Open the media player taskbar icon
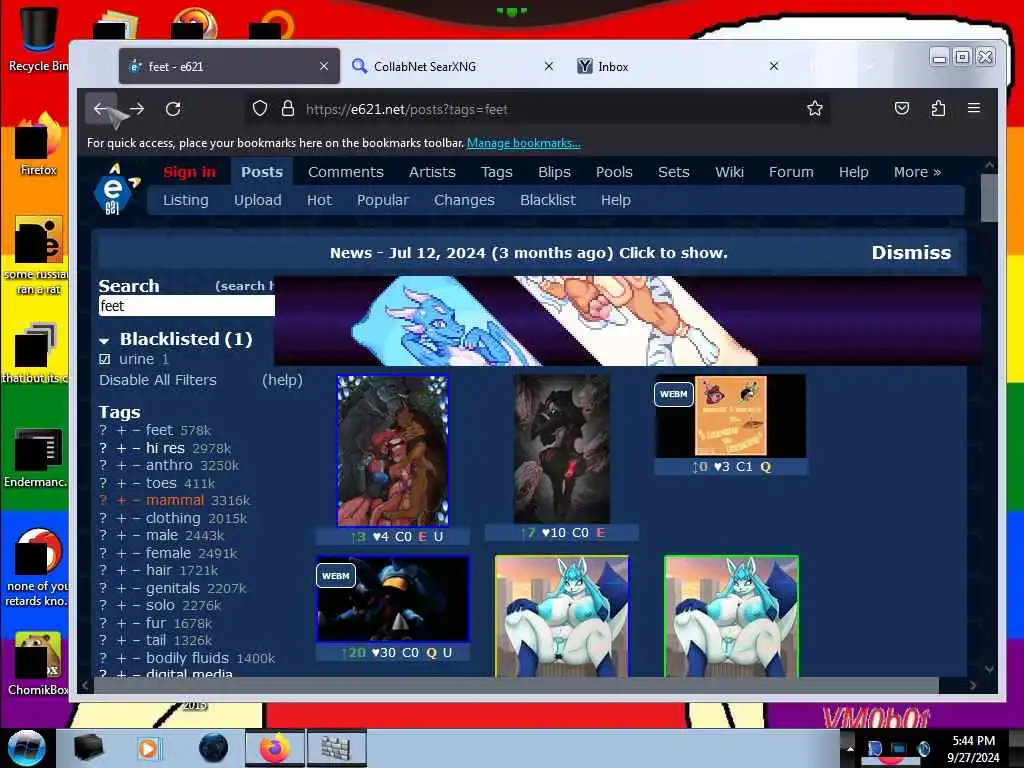This screenshot has width=1024, height=768. 149,748
